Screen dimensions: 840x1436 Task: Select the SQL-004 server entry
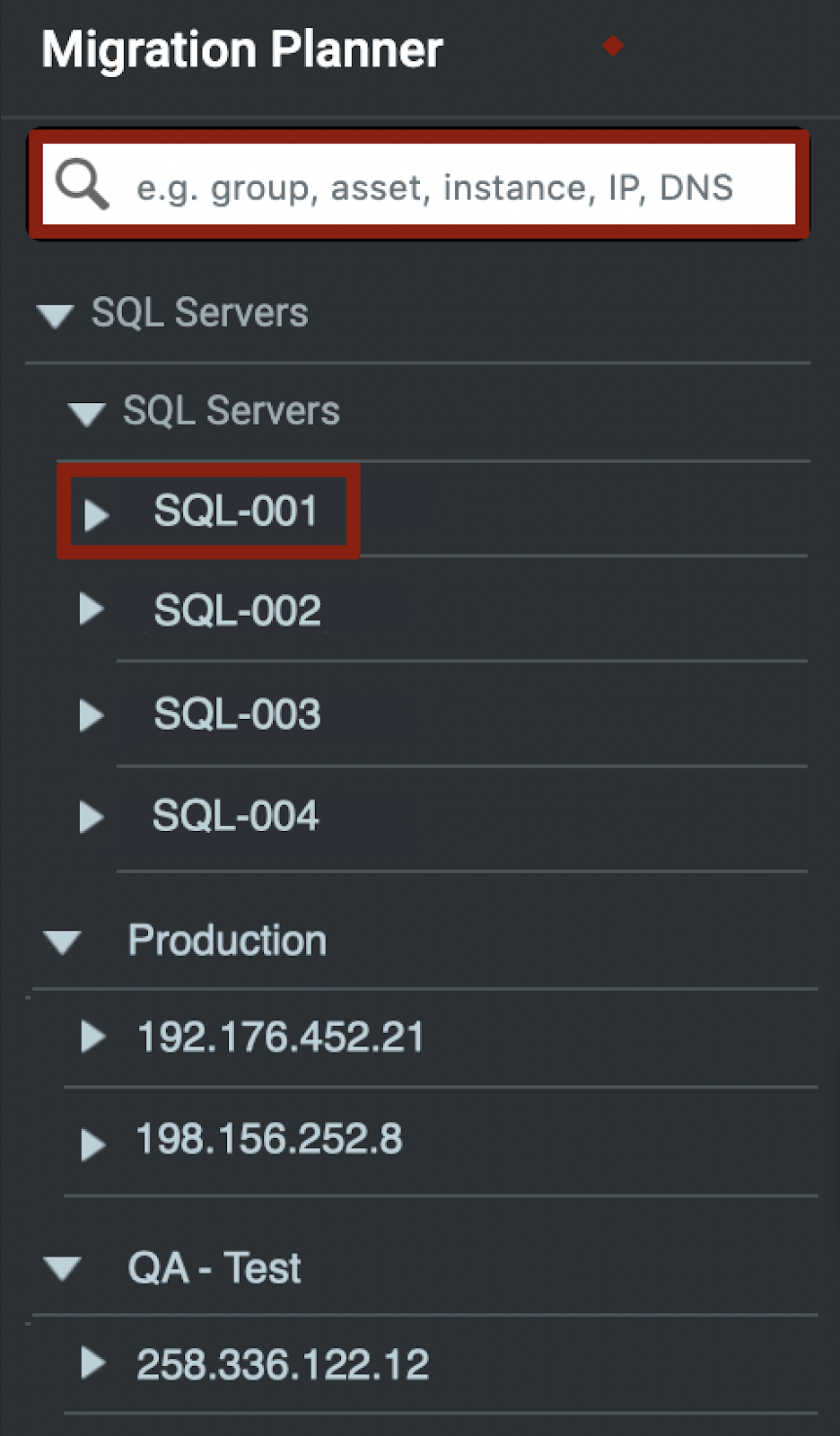click(x=235, y=816)
